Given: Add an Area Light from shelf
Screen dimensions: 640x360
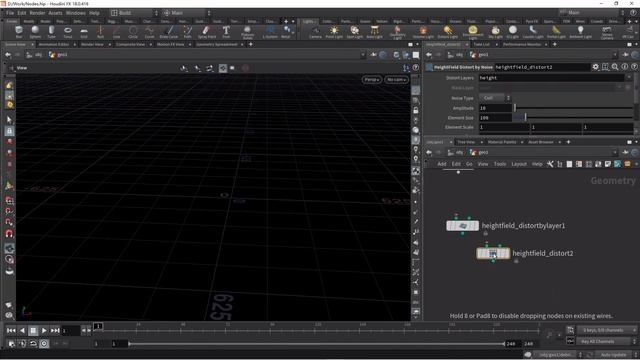Looking at the screenshot, I should [374, 31].
